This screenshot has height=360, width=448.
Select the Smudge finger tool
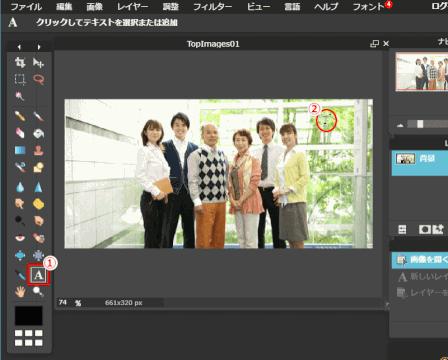pyautogui.click(x=20, y=204)
